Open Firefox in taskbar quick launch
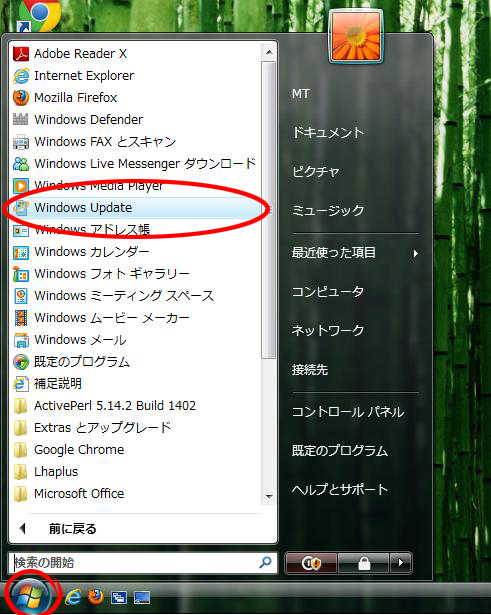The image size is (491, 615). (x=96, y=597)
